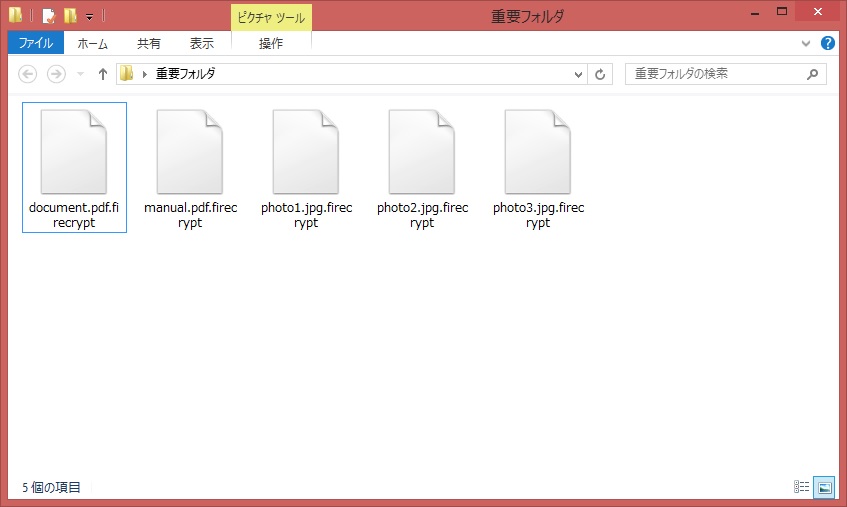This screenshot has height=507, width=847.
Task: Click the photo2.jpg.firecrypt file name label
Action: coord(422,215)
